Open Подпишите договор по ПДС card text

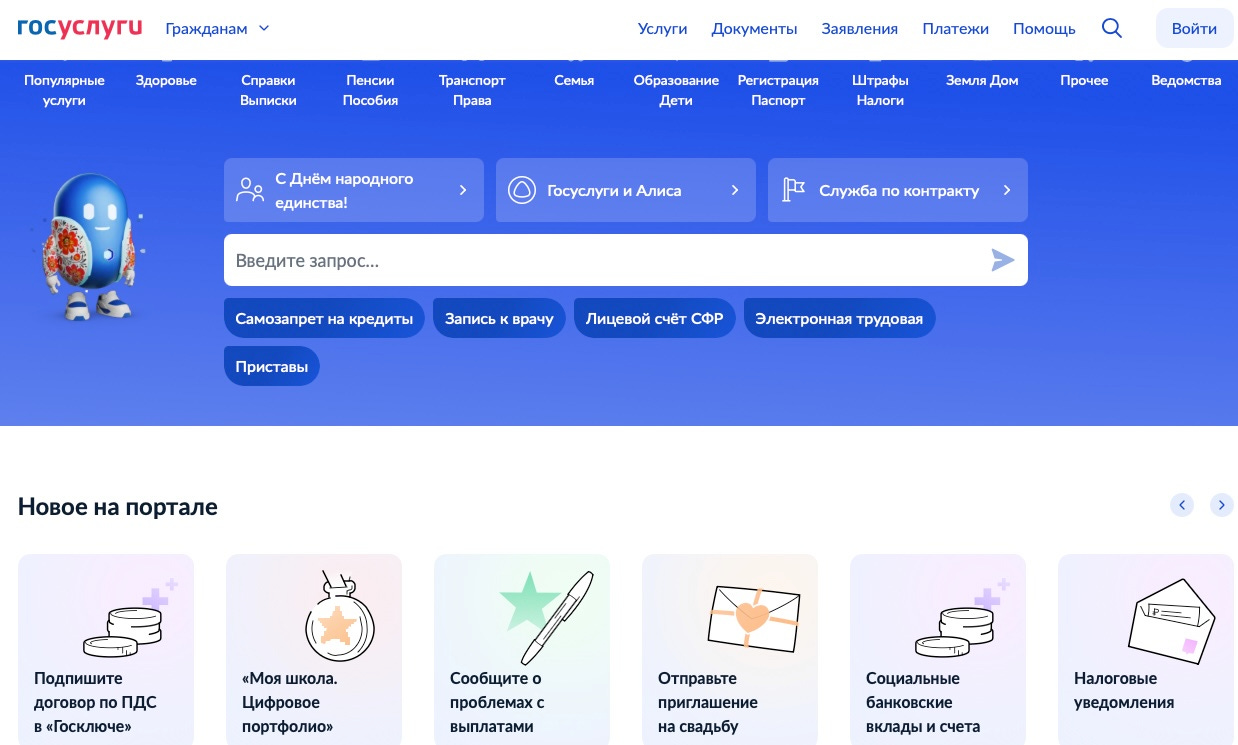(x=95, y=702)
